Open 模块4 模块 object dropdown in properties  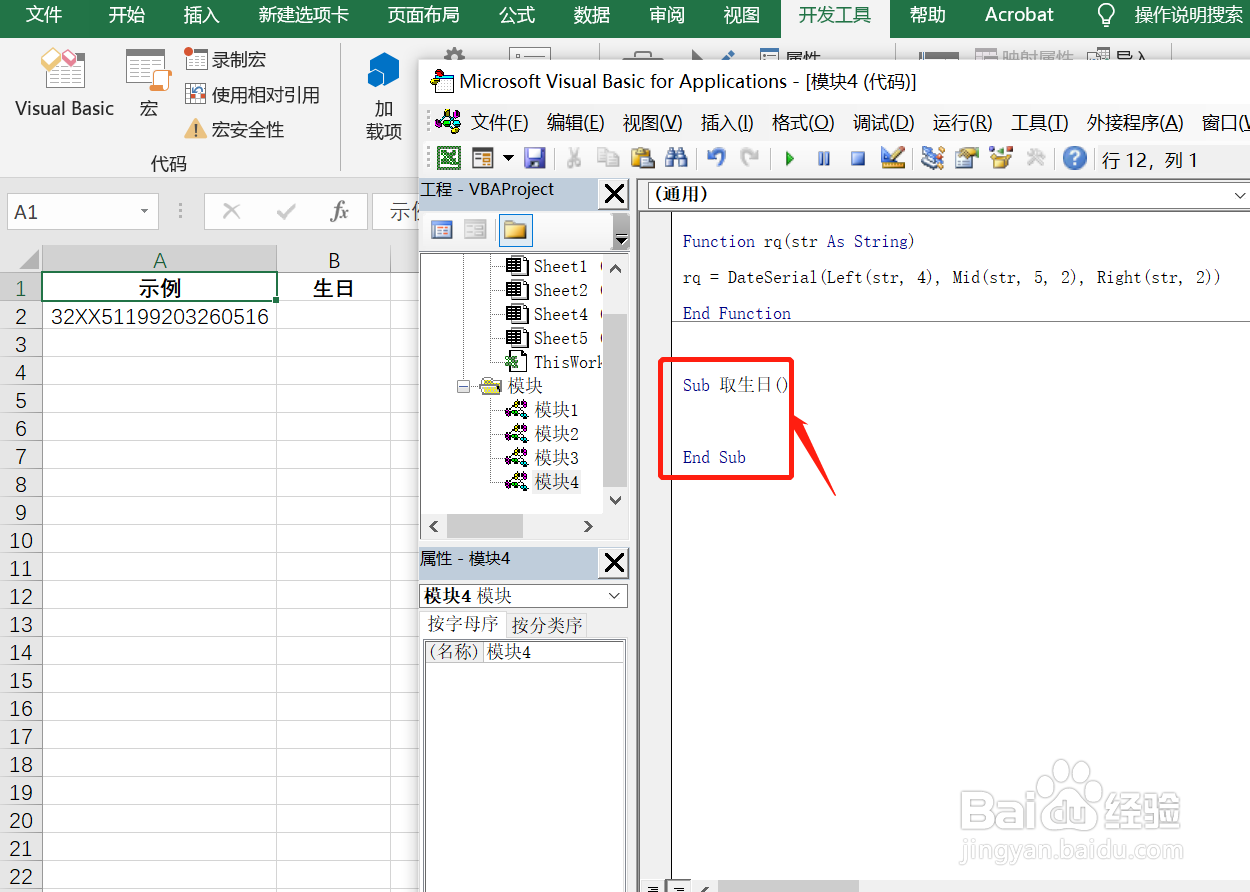coord(615,596)
